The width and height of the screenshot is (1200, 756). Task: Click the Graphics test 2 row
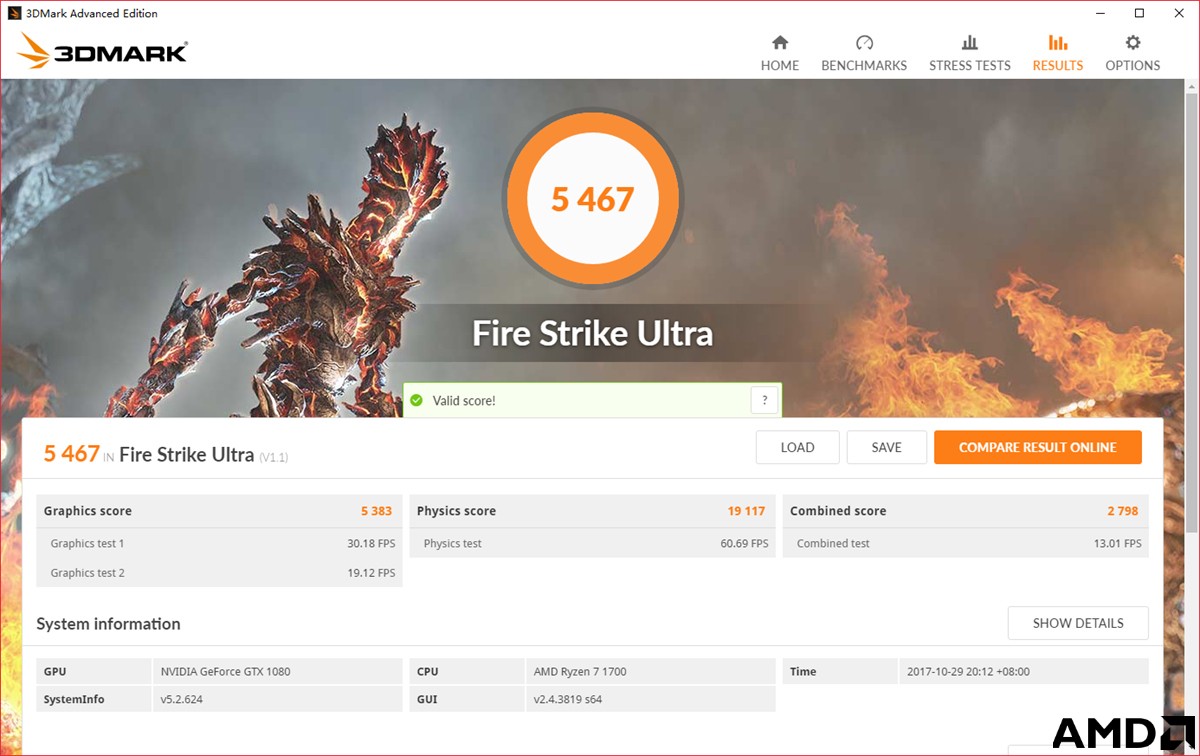[x=220, y=573]
